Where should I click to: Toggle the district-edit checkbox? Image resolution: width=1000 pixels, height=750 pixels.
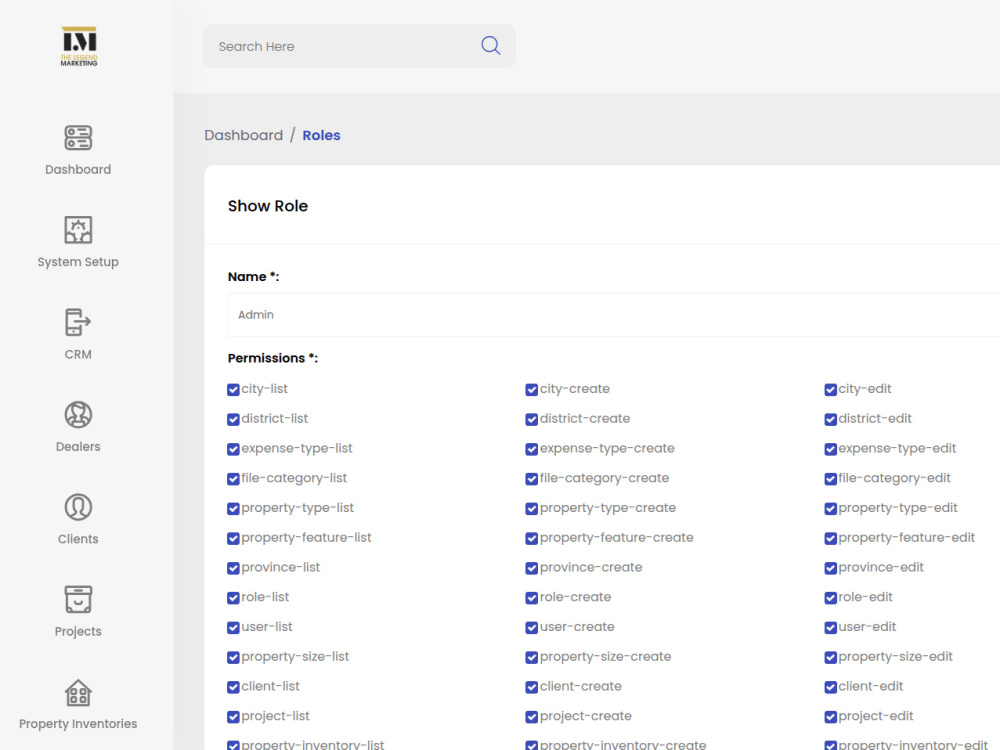point(830,420)
